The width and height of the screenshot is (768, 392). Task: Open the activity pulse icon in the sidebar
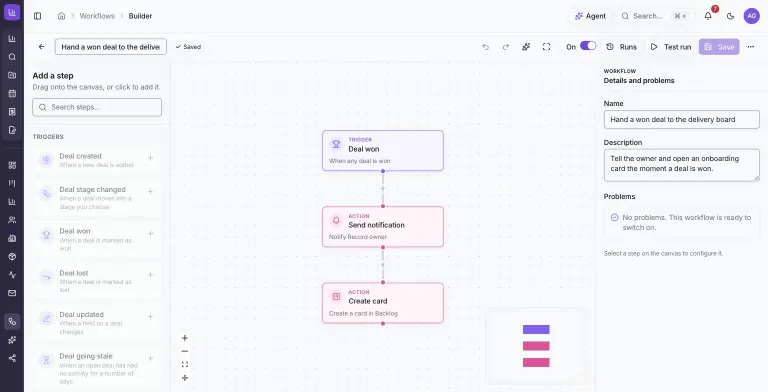coord(12,275)
